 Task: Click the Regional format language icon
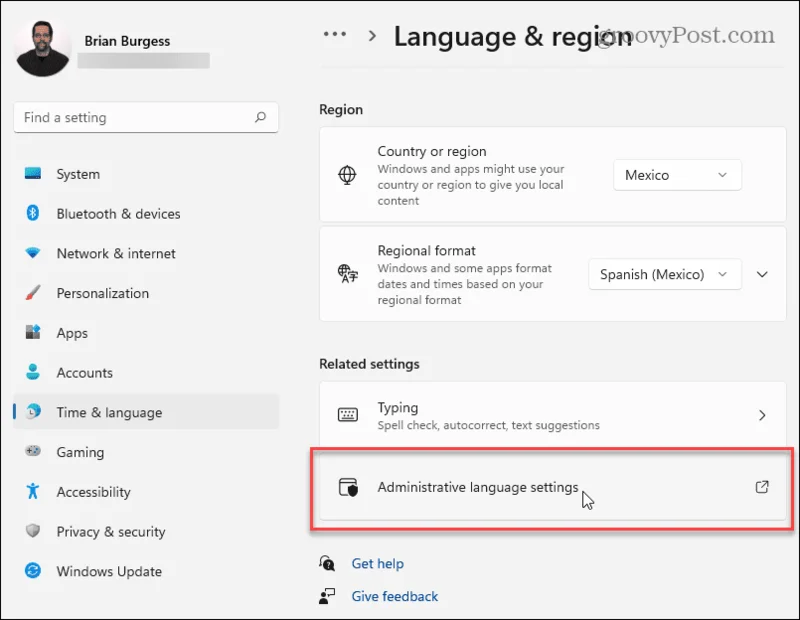point(347,274)
